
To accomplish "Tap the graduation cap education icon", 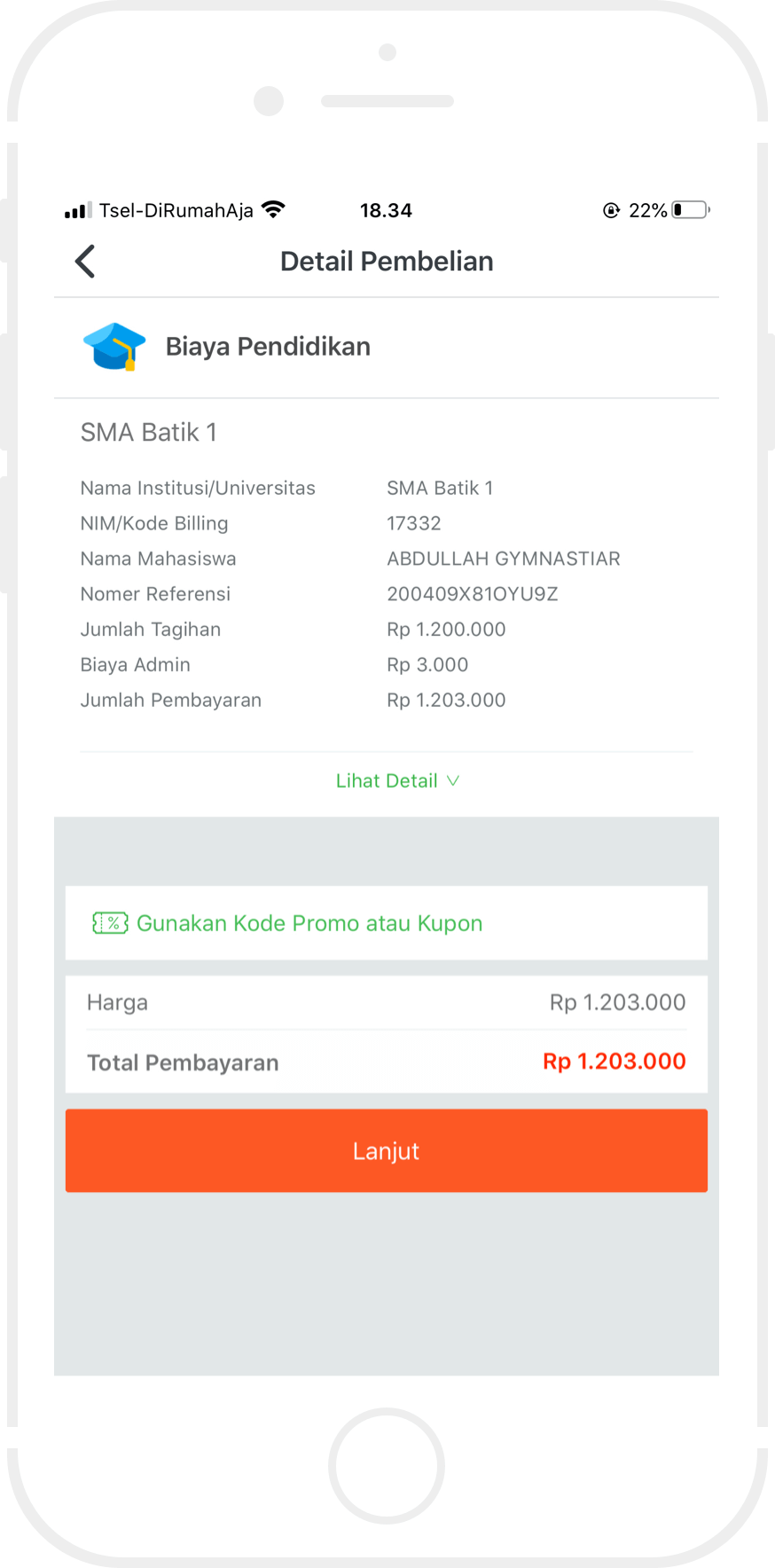I will coord(114,347).
